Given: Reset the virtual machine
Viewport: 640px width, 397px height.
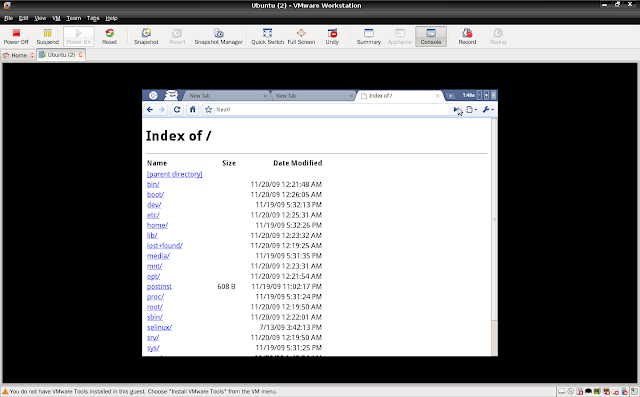Looking at the screenshot, I should 109,36.
